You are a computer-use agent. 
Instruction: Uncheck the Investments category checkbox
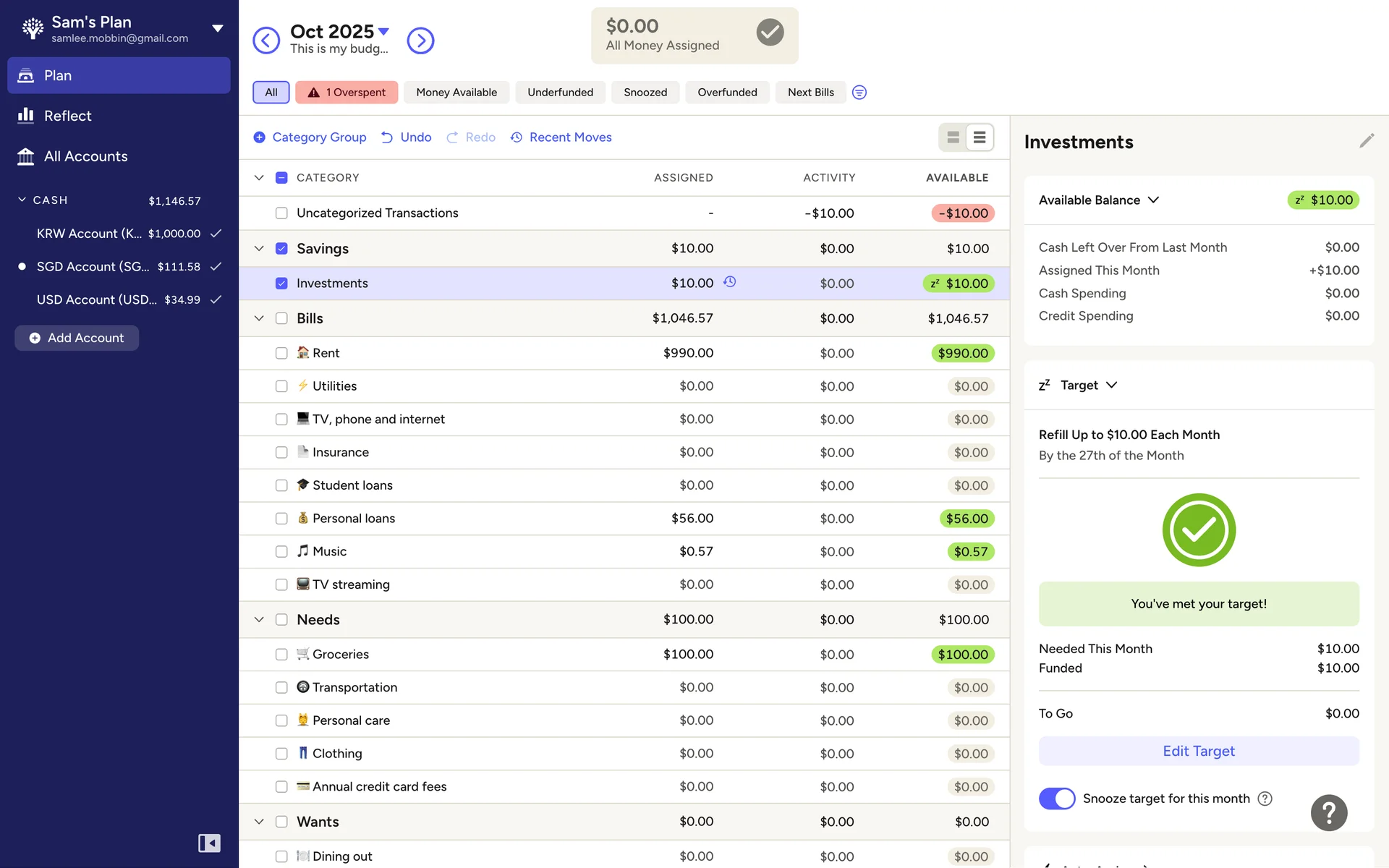281,284
